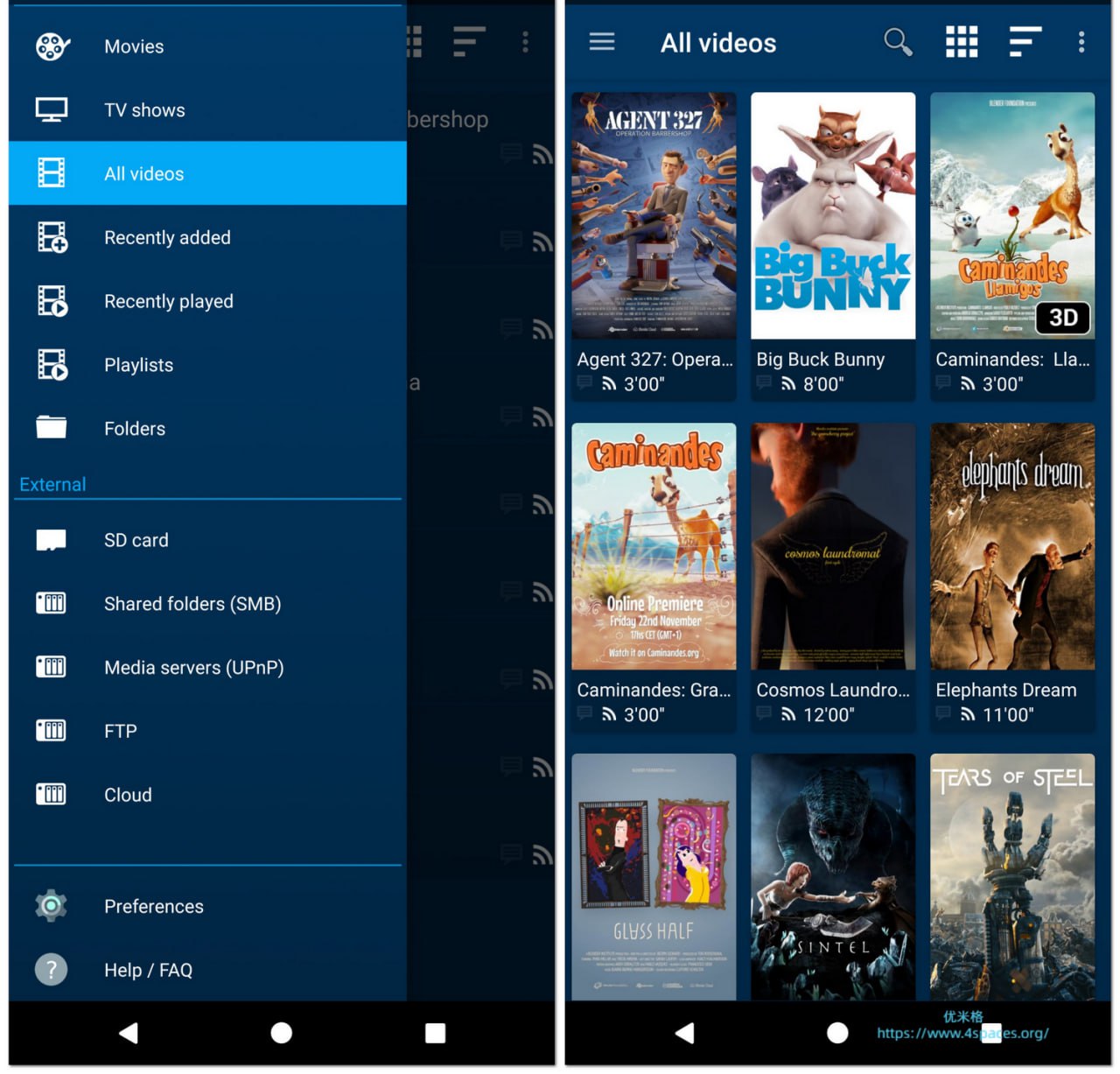Open the three-dot overflow dropdown
This screenshot has width=1120, height=1074.
coord(1081,41)
